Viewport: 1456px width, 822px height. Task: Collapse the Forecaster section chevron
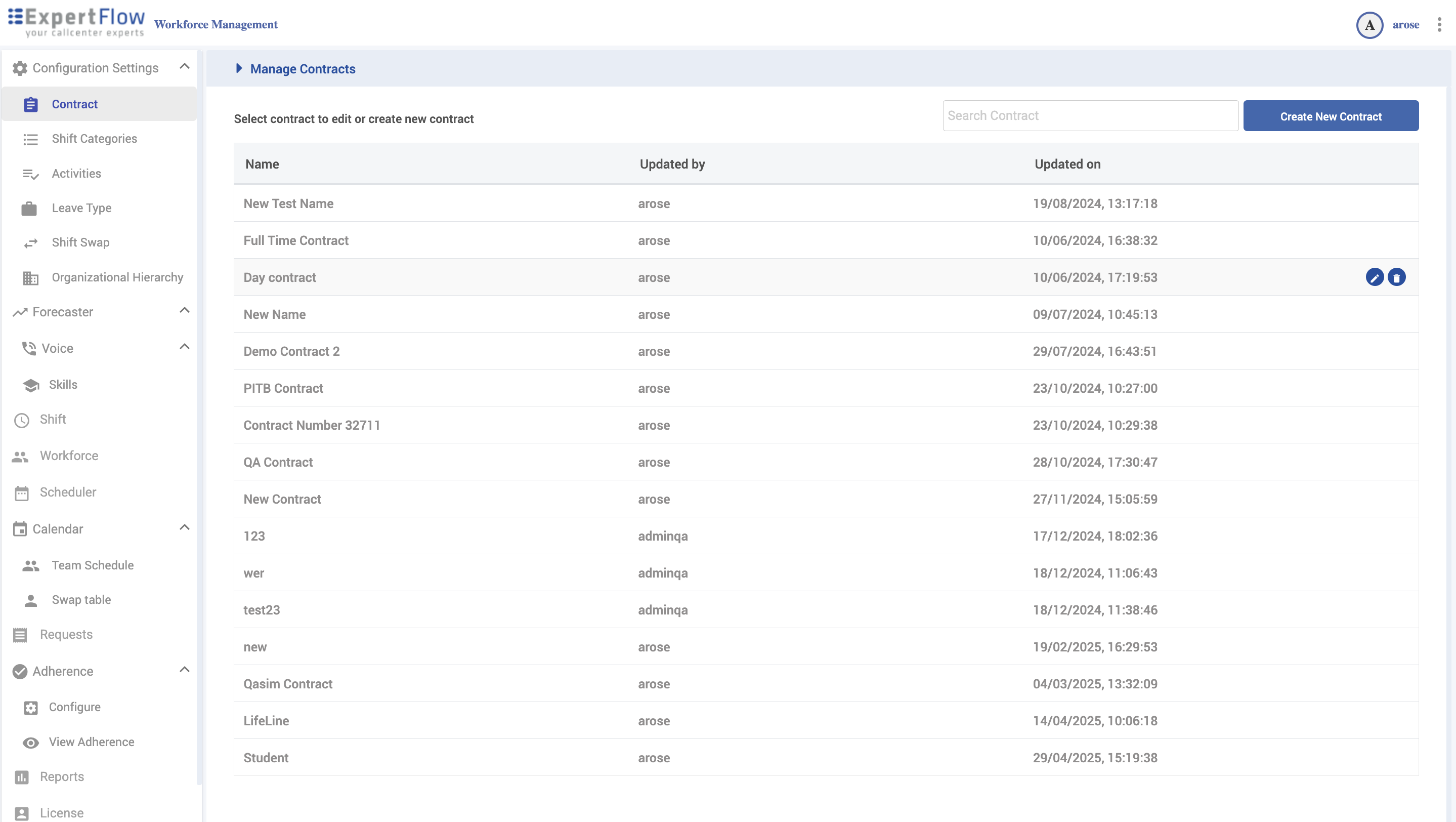pyautogui.click(x=184, y=310)
